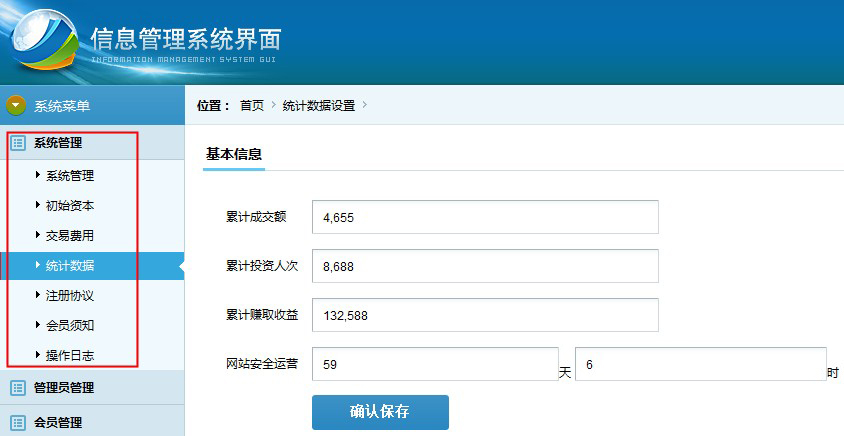Click the 累计成交额 input field
The image size is (844, 436).
[x=485, y=217]
